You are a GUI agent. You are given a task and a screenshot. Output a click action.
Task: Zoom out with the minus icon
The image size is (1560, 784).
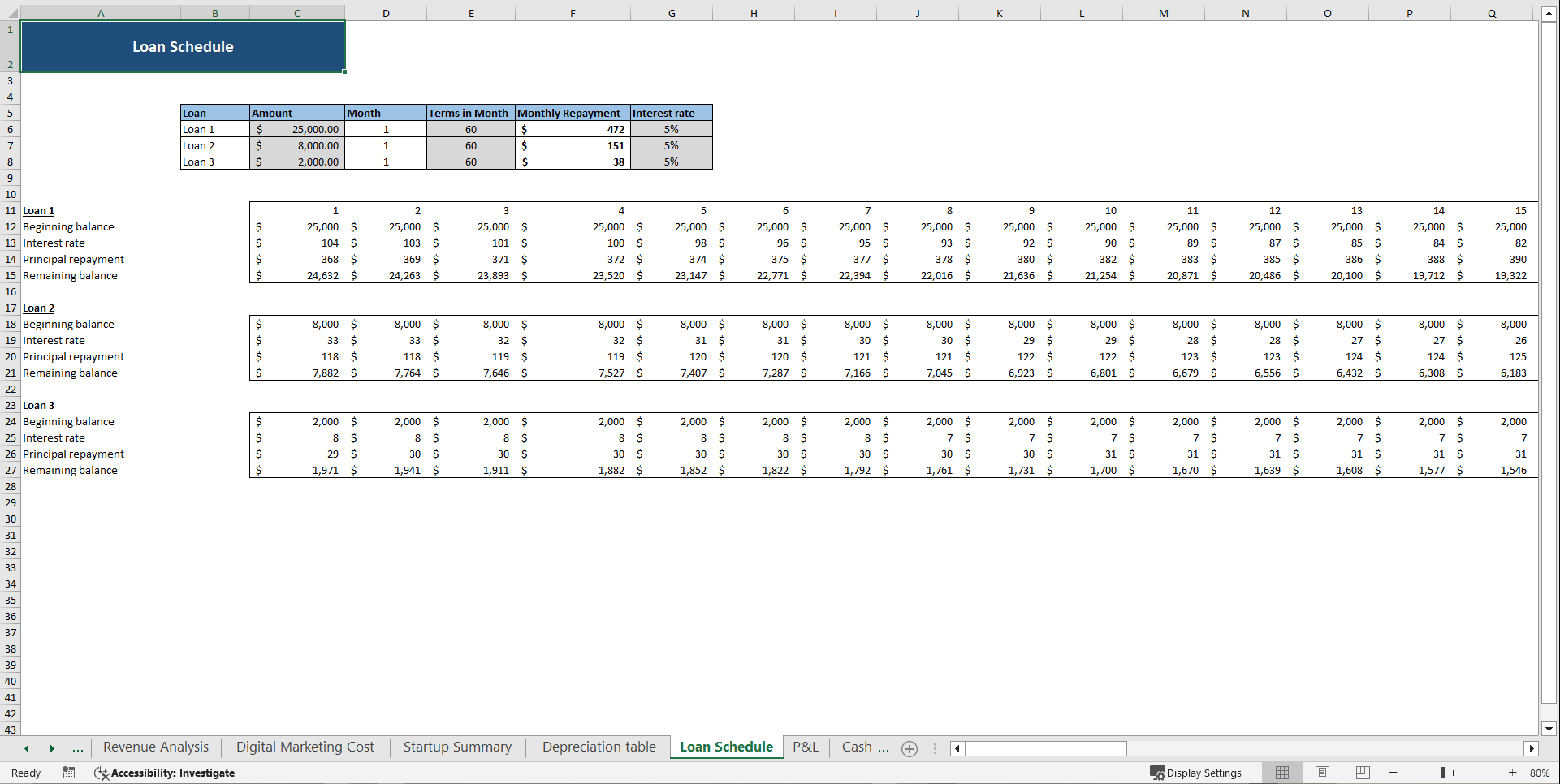(x=1392, y=773)
